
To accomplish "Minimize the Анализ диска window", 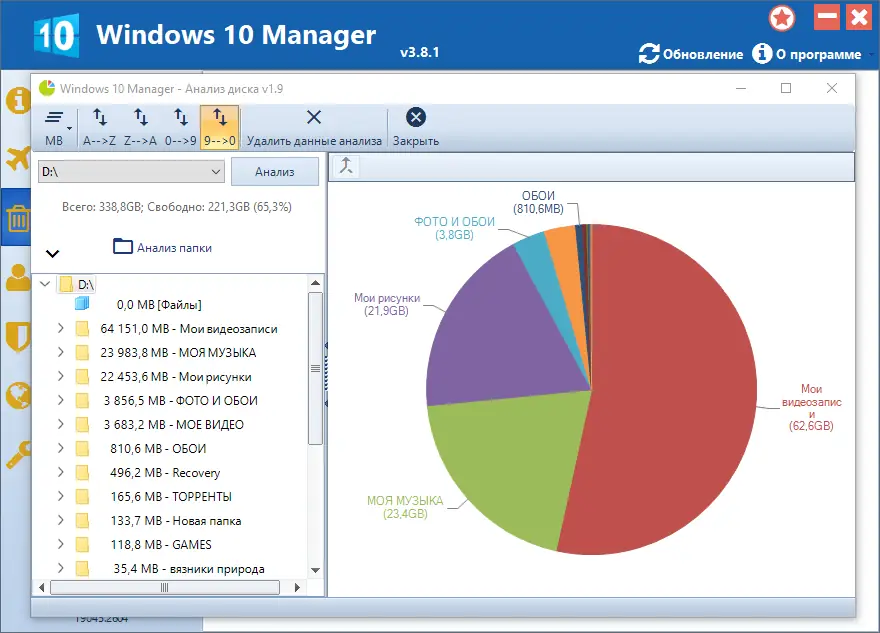I will click(741, 88).
